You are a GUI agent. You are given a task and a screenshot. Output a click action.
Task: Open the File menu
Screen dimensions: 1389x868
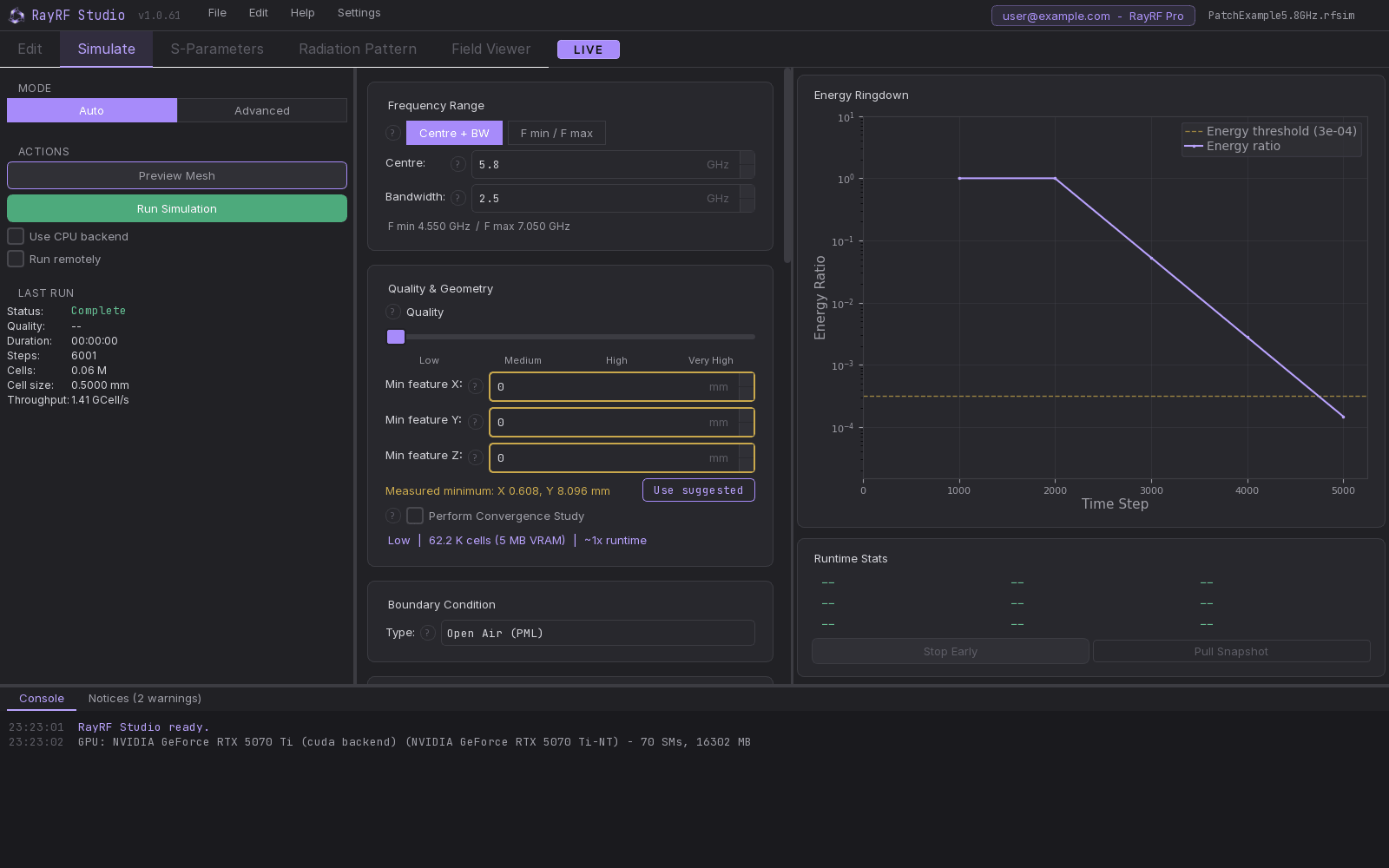coord(217,13)
